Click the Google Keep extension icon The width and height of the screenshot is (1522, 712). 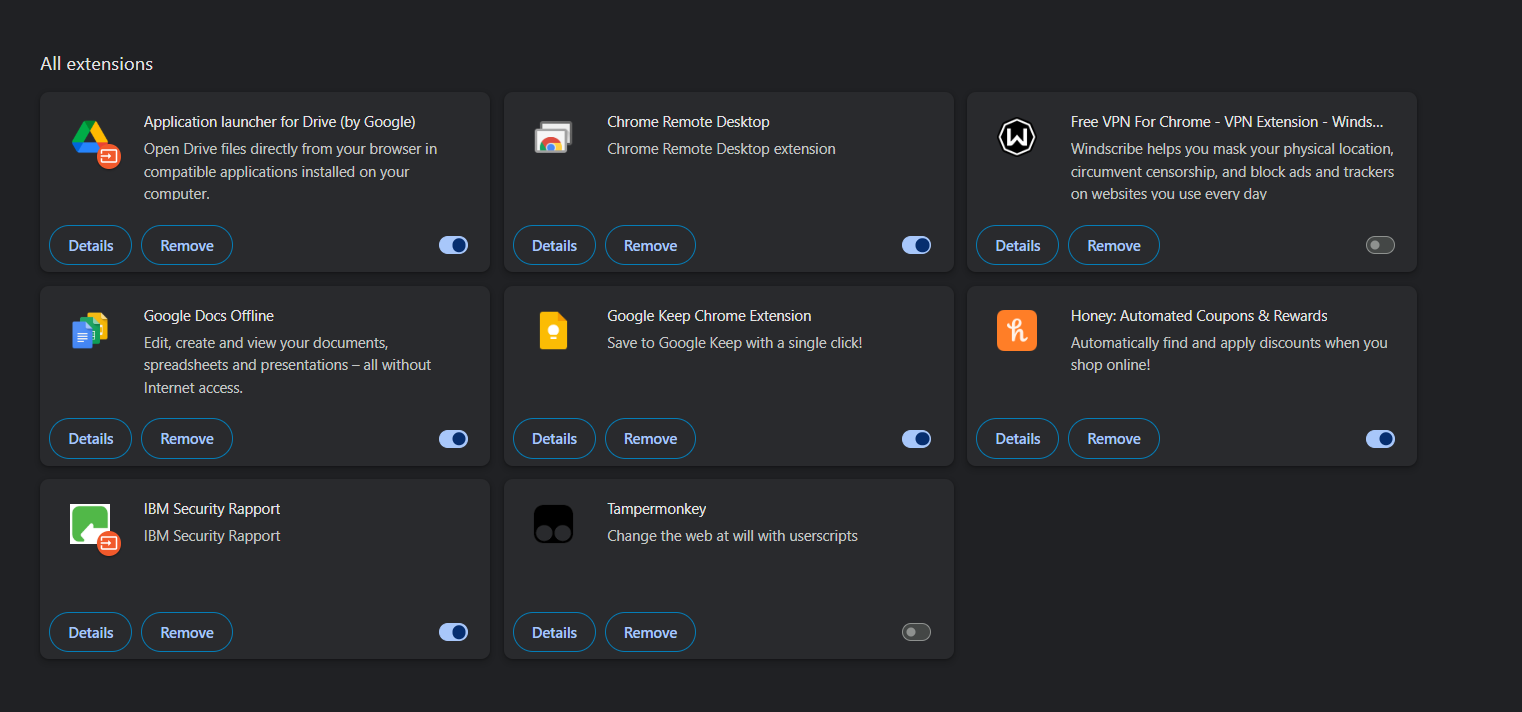coord(553,330)
